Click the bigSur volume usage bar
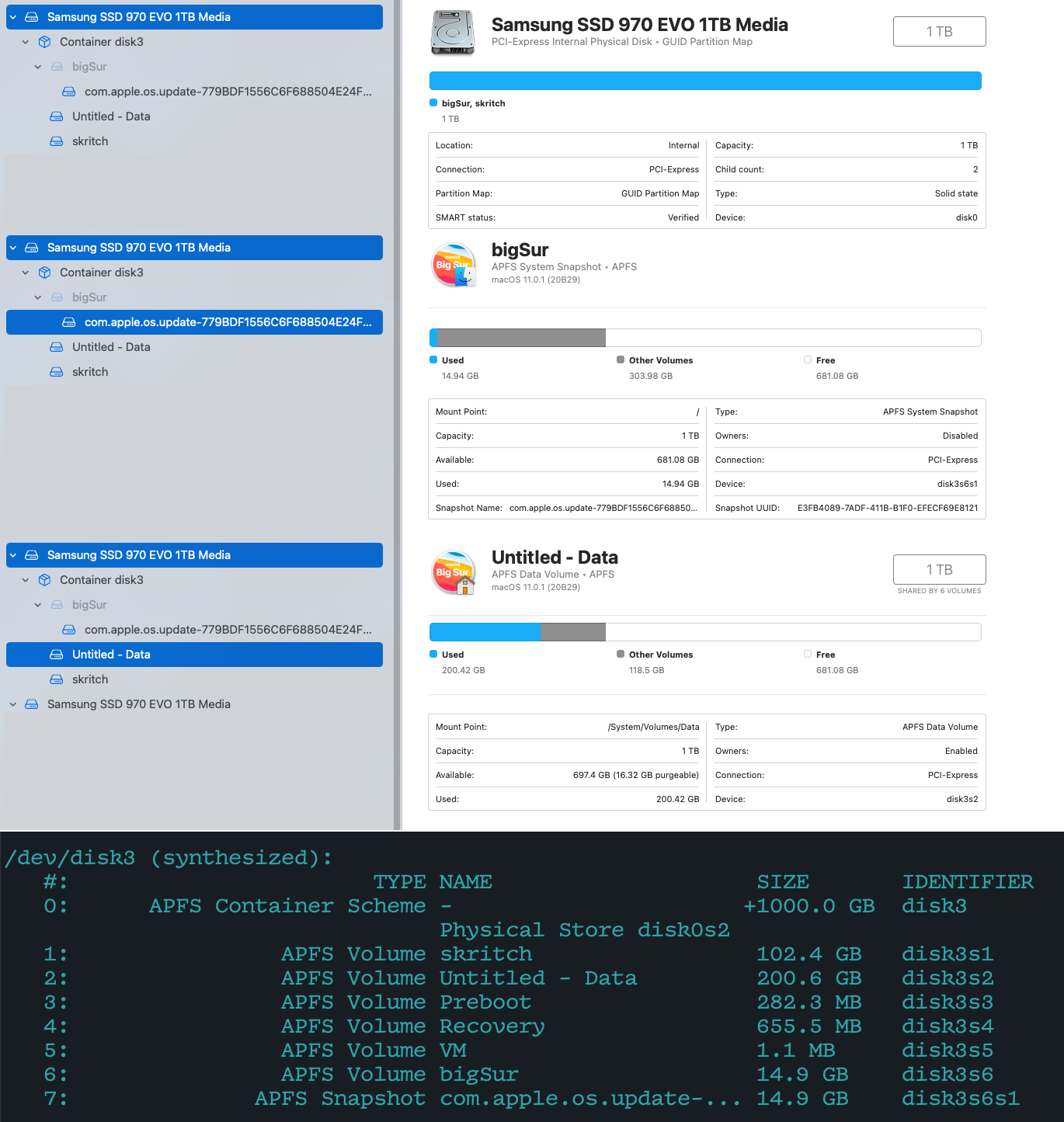Image resolution: width=1064 pixels, height=1122 pixels. 705,338
